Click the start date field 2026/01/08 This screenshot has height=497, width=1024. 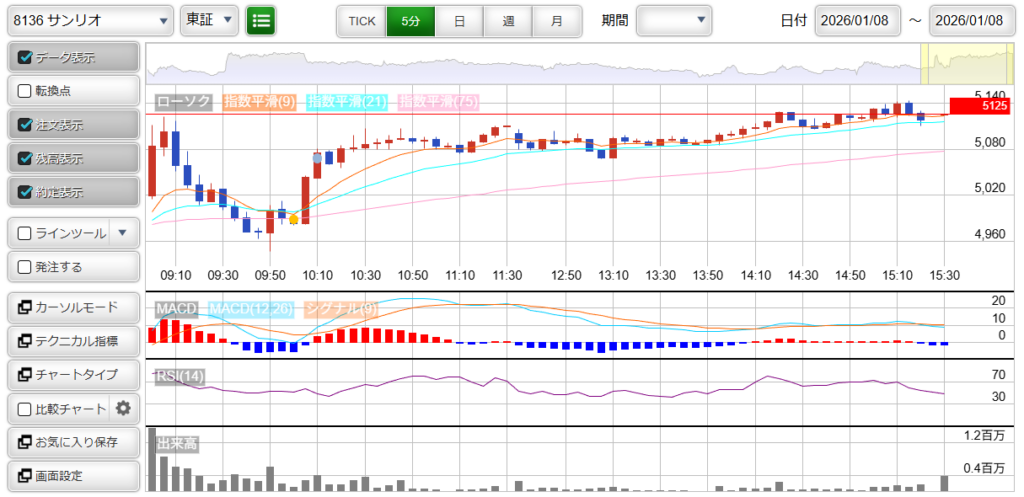coord(859,20)
